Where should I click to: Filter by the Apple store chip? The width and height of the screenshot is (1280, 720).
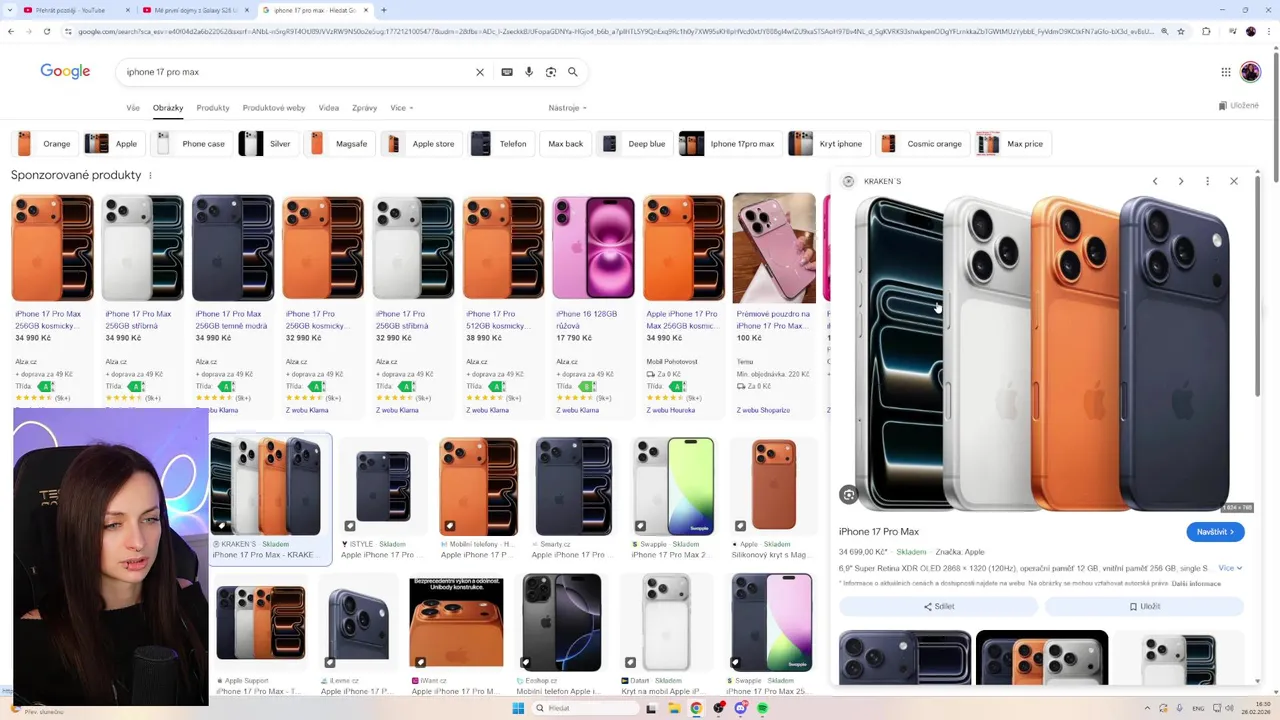[x=421, y=144]
